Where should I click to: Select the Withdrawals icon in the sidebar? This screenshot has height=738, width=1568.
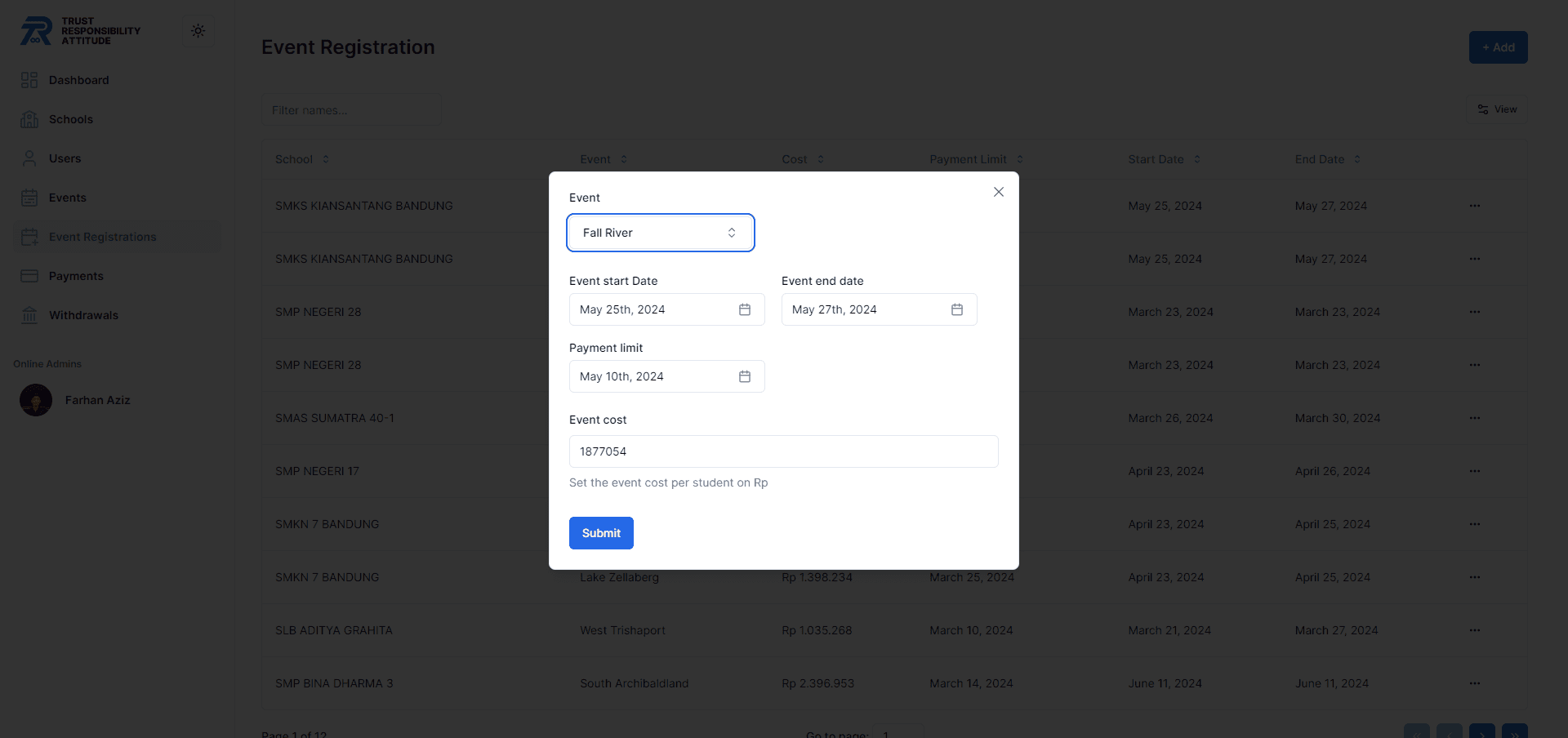29,315
